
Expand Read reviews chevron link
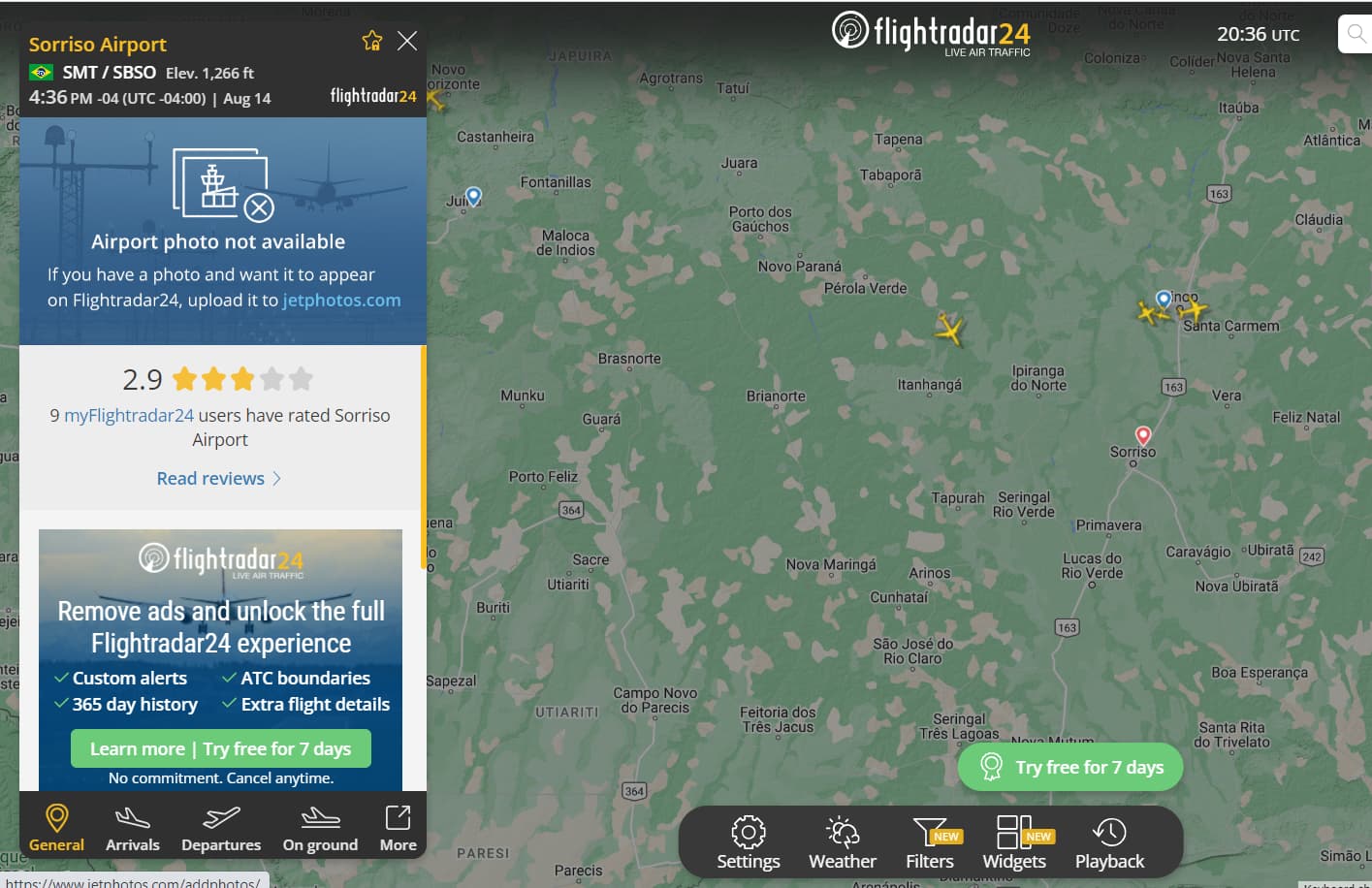(x=219, y=478)
